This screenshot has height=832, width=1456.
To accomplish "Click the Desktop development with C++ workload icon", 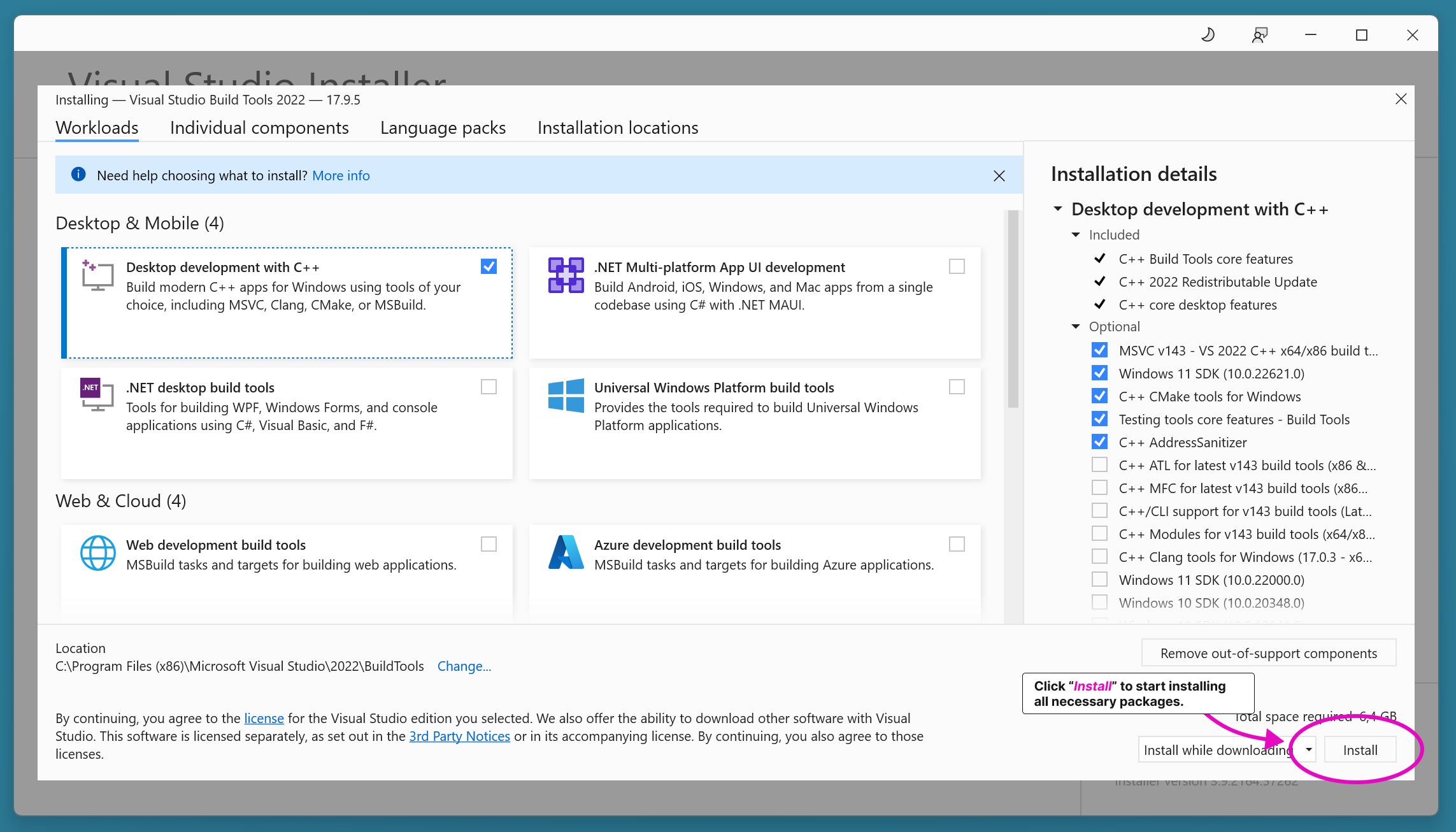I will coord(97,275).
